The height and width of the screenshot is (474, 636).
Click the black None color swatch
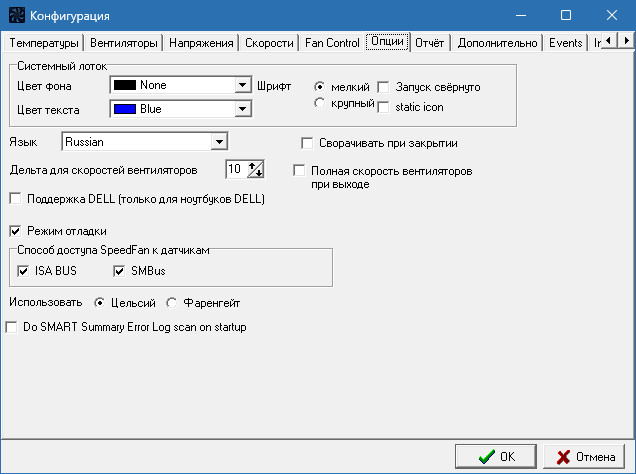tap(125, 85)
